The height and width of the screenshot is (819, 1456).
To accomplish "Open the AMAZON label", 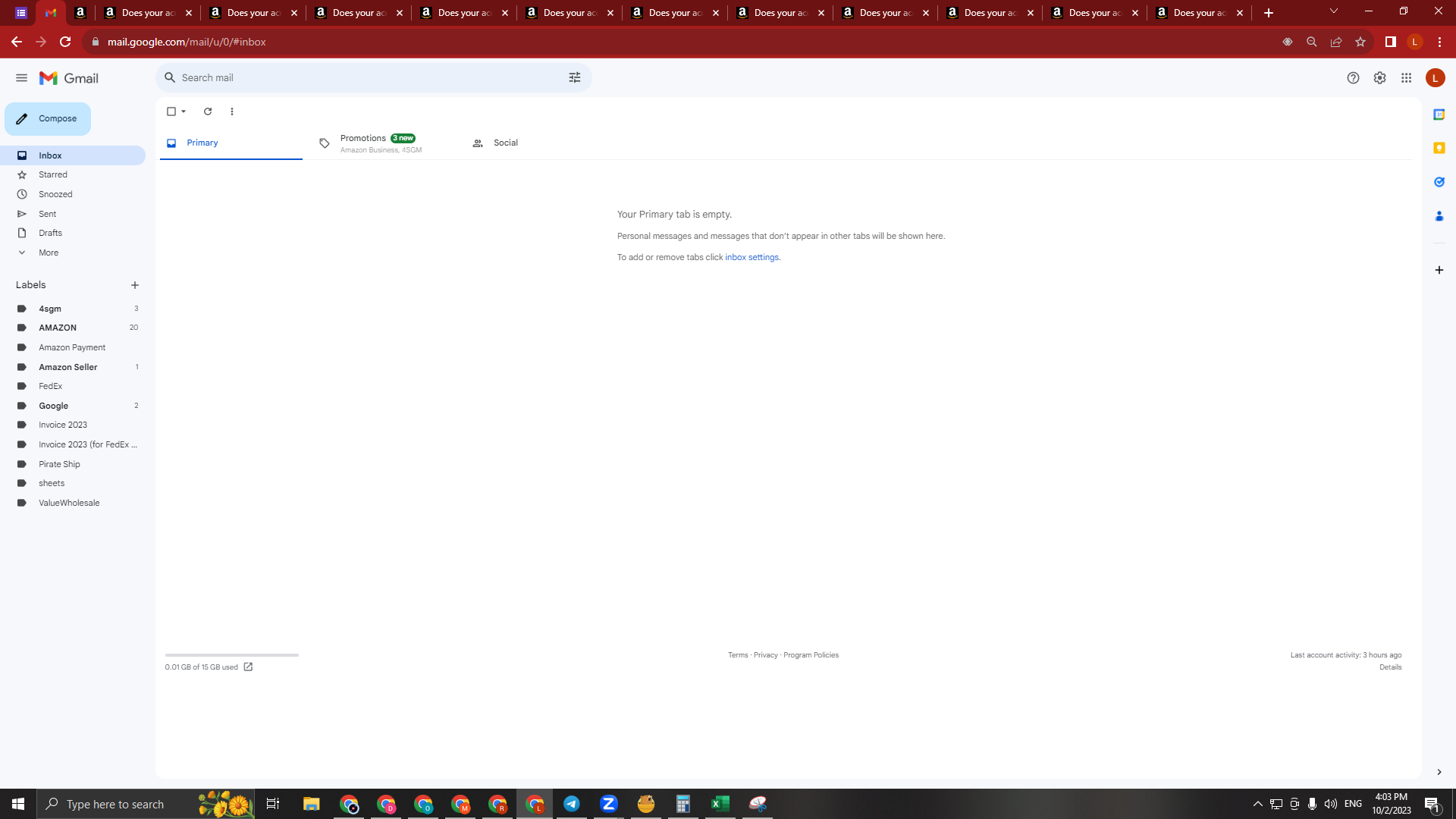I will pos(73,328).
